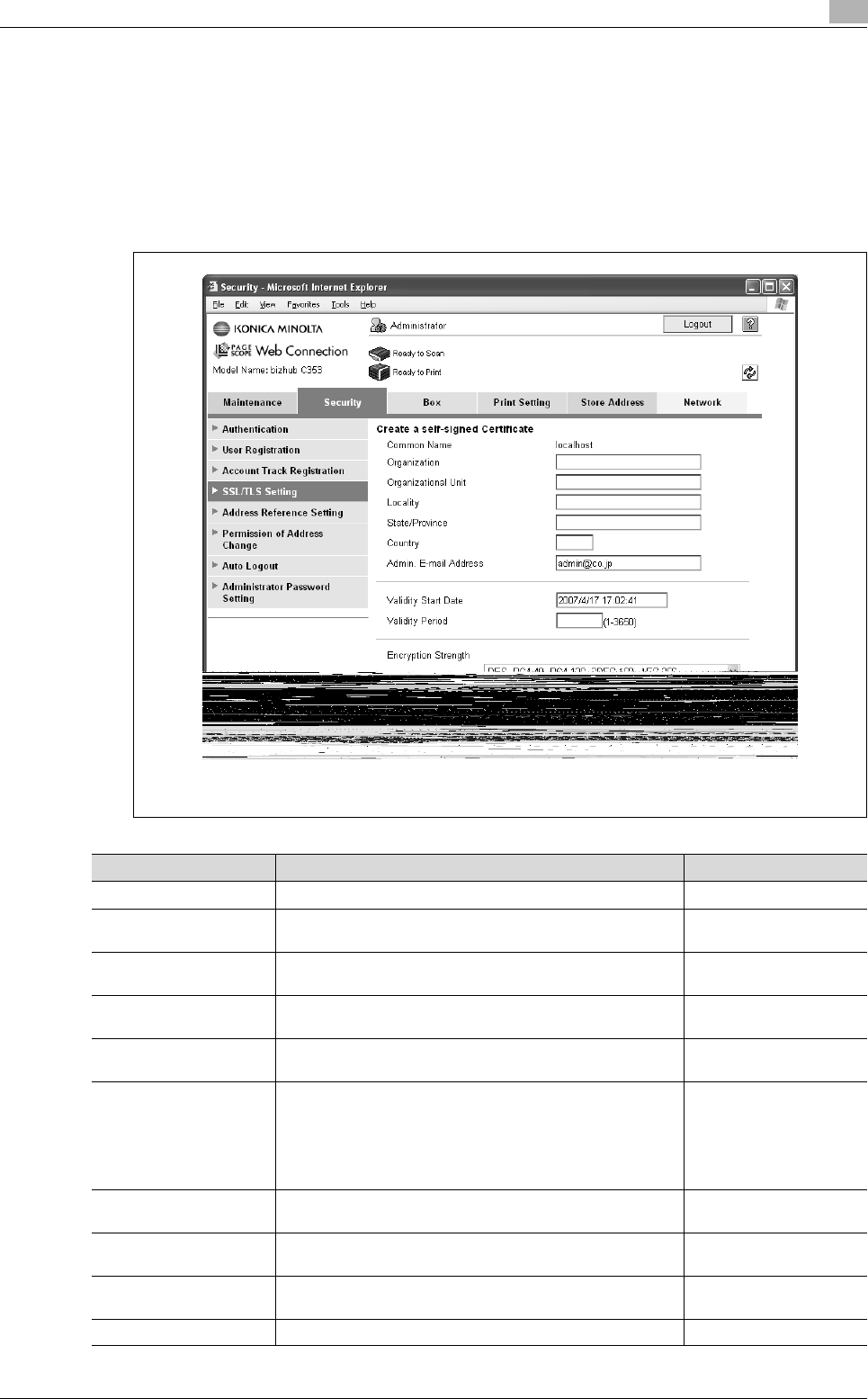This screenshot has height=1399, width=868.
Task: Switch to the Box tab
Action: pos(432,402)
